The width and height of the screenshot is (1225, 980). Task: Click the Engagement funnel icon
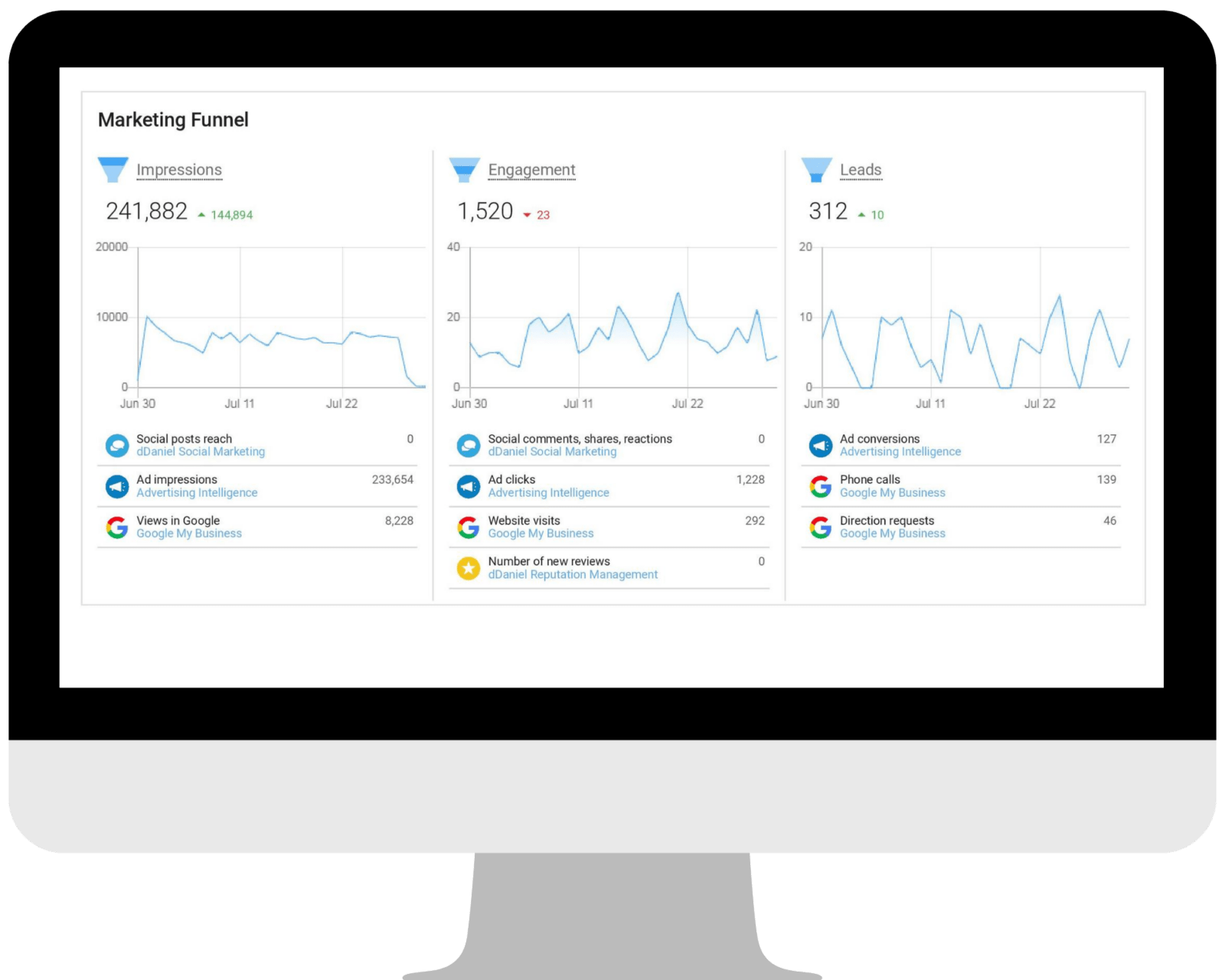[x=464, y=170]
